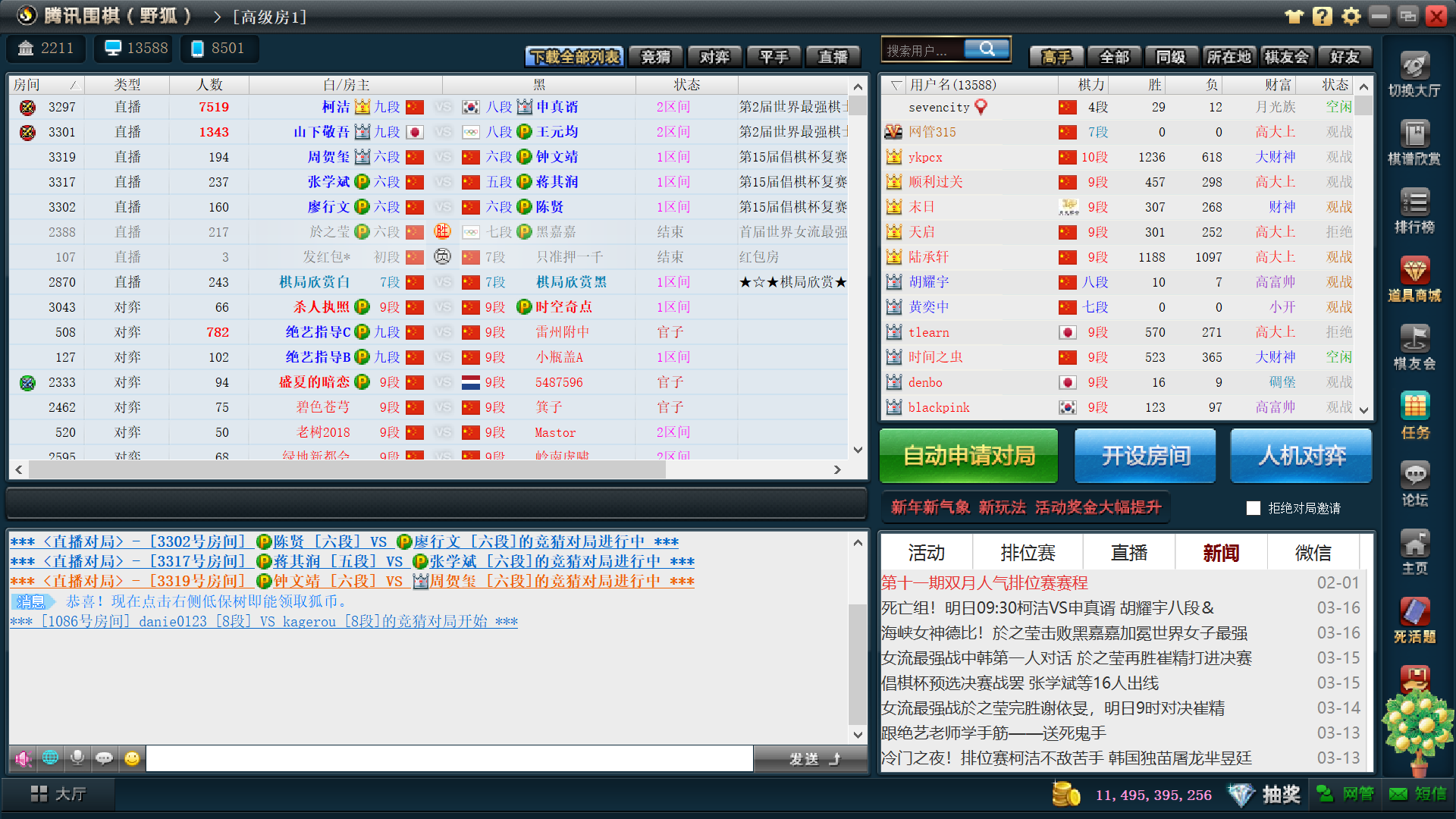Enable the 拒绝对局邀请 checkbox
The height and width of the screenshot is (819, 1456).
1254,508
